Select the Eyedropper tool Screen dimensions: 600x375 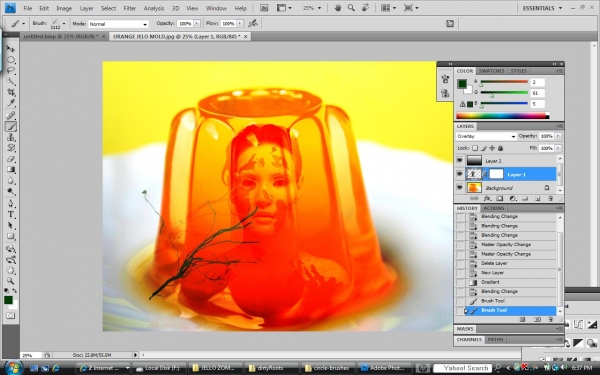point(11,103)
